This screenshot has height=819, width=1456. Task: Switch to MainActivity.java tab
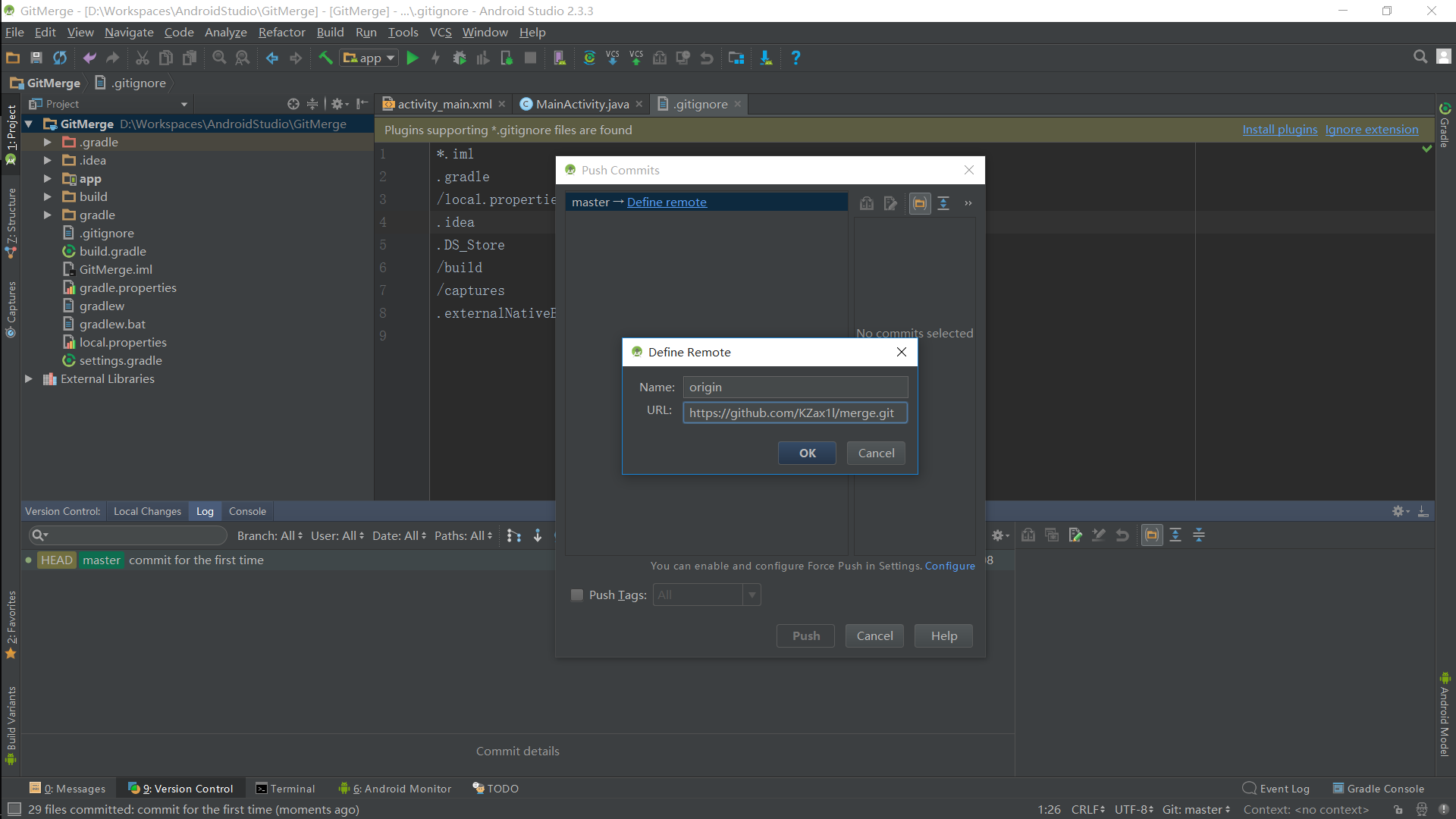pos(582,104)
